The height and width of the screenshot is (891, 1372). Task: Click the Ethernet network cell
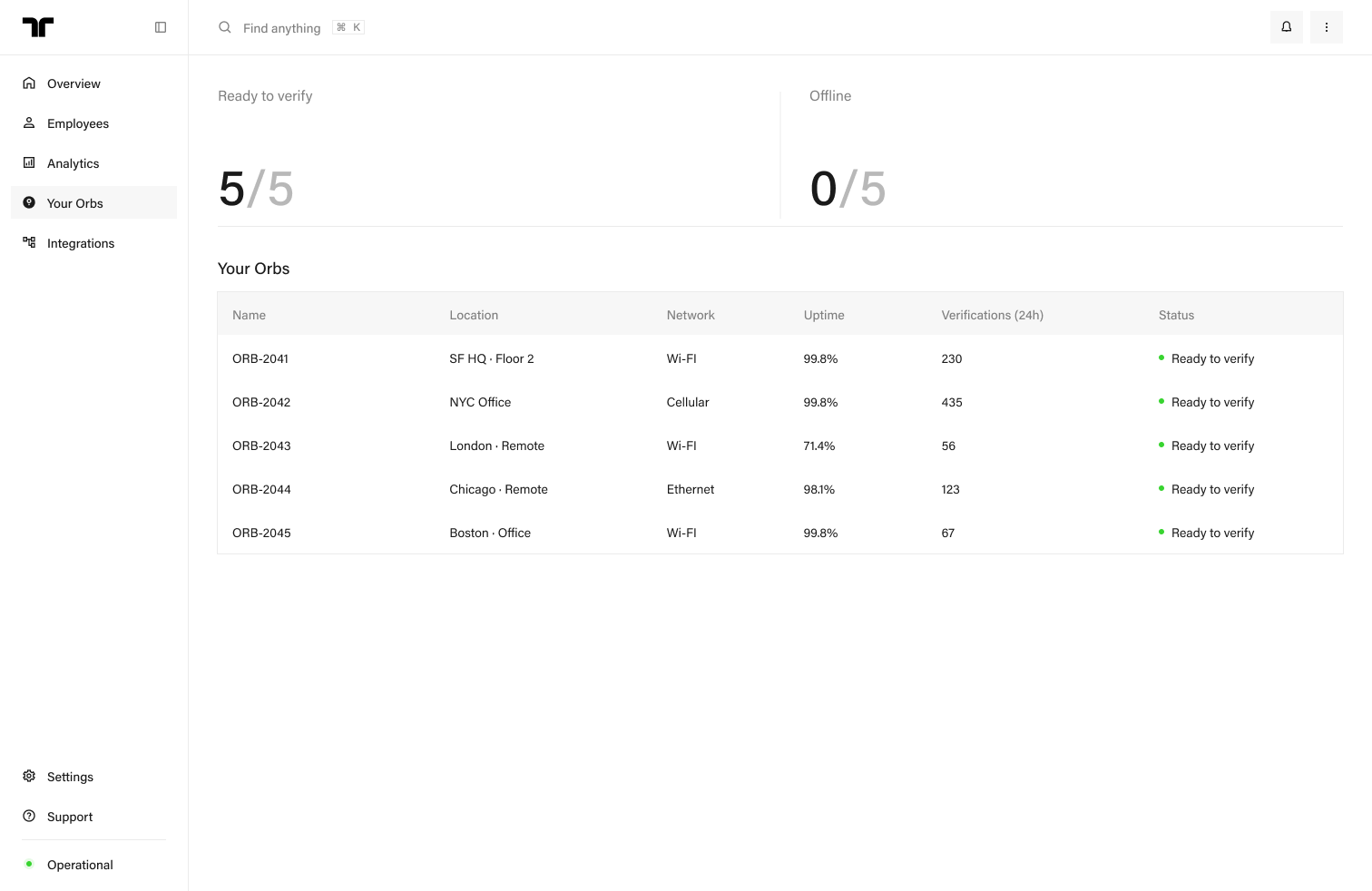click(x=691, y=489)
